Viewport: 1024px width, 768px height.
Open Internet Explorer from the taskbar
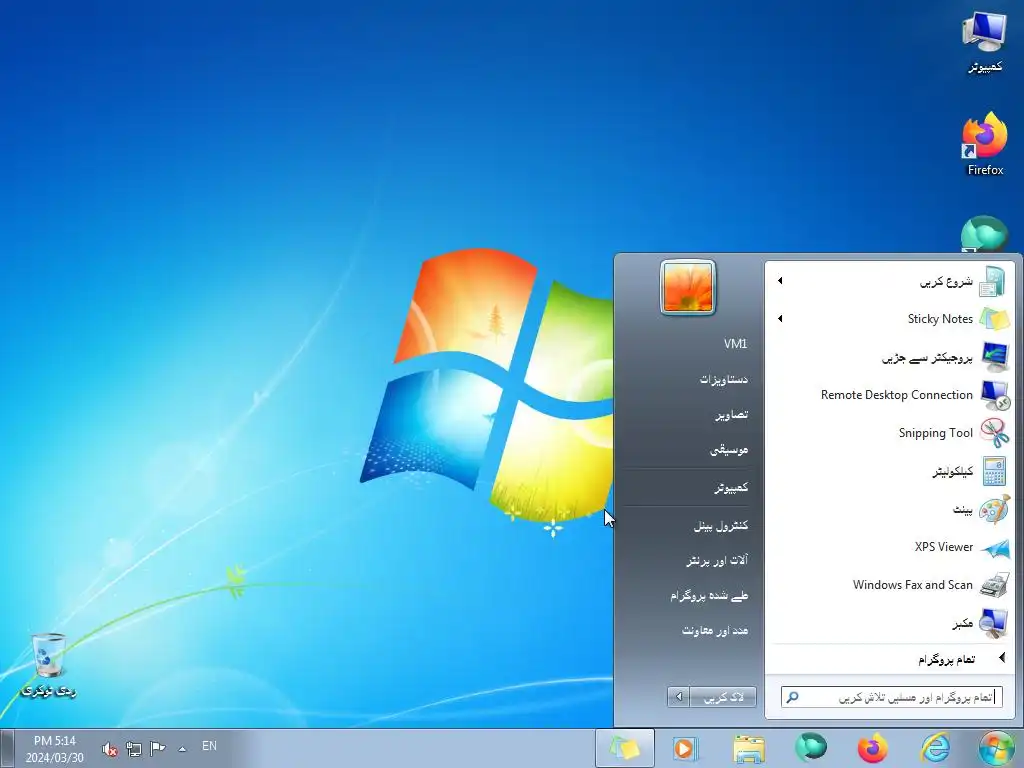(935, 748)
